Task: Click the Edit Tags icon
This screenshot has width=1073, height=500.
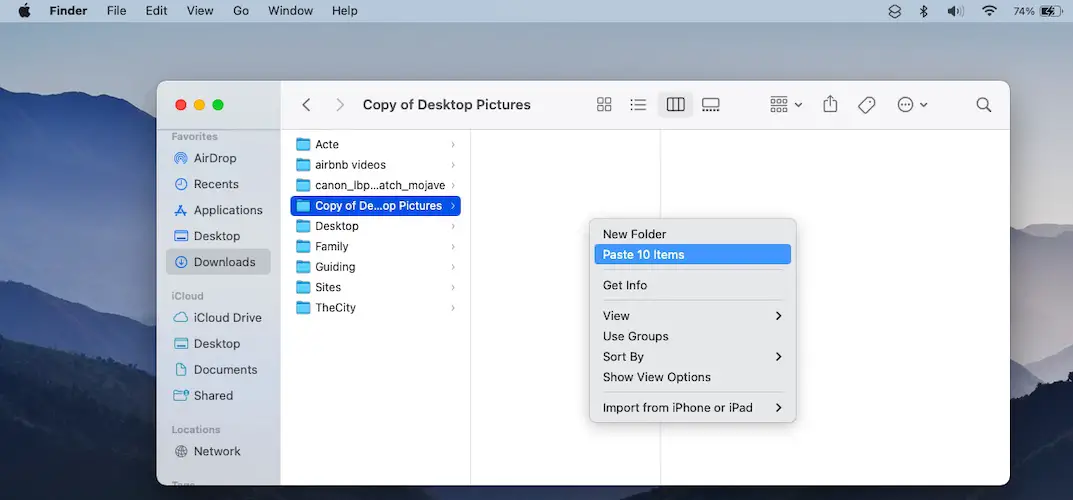Action: pyautogui.click(x=867, y=105)
